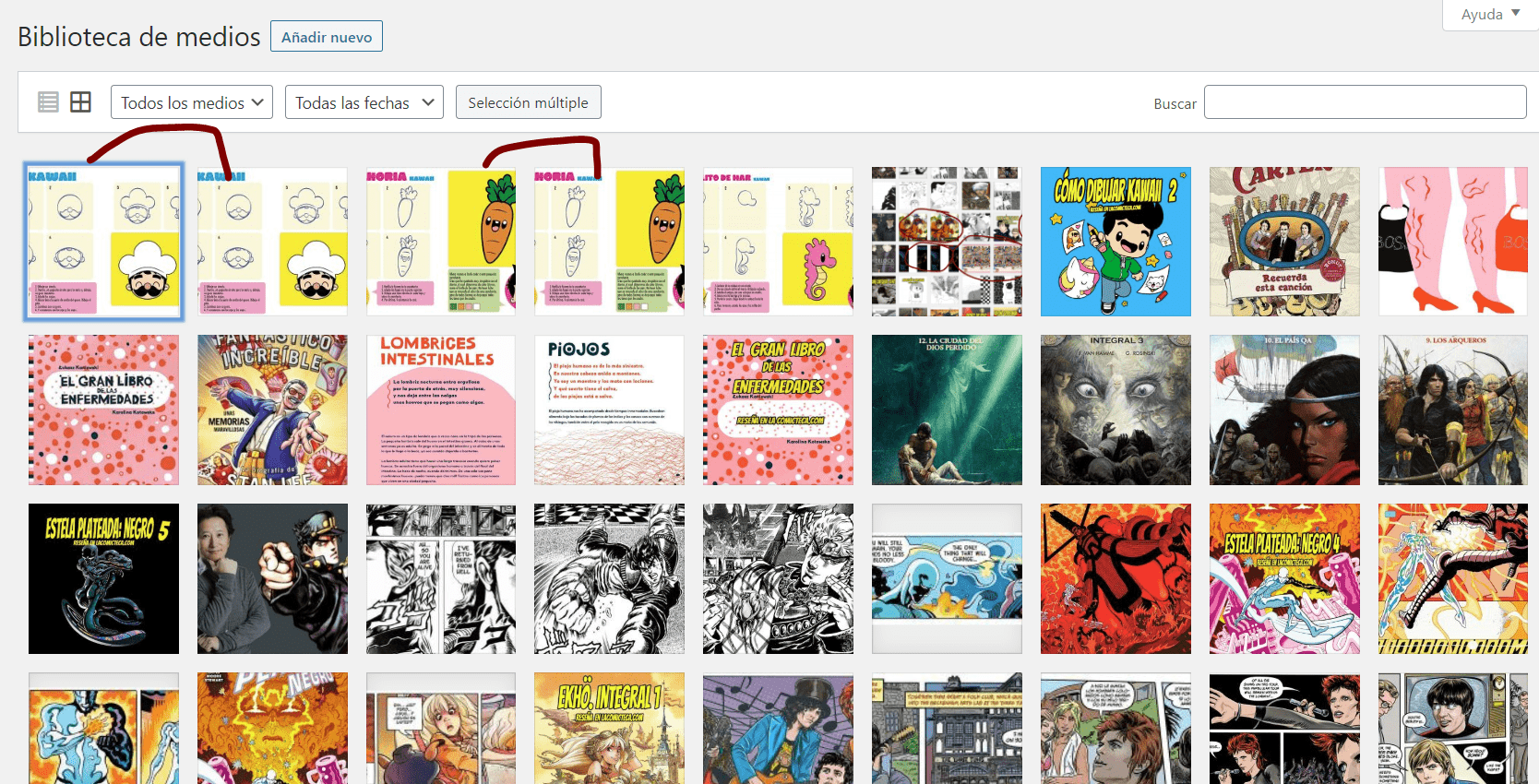Open El gran libro enfermedades cover with white cloud
The image size is (1539, 784).
pyautogui.click(x=103, y=410)
